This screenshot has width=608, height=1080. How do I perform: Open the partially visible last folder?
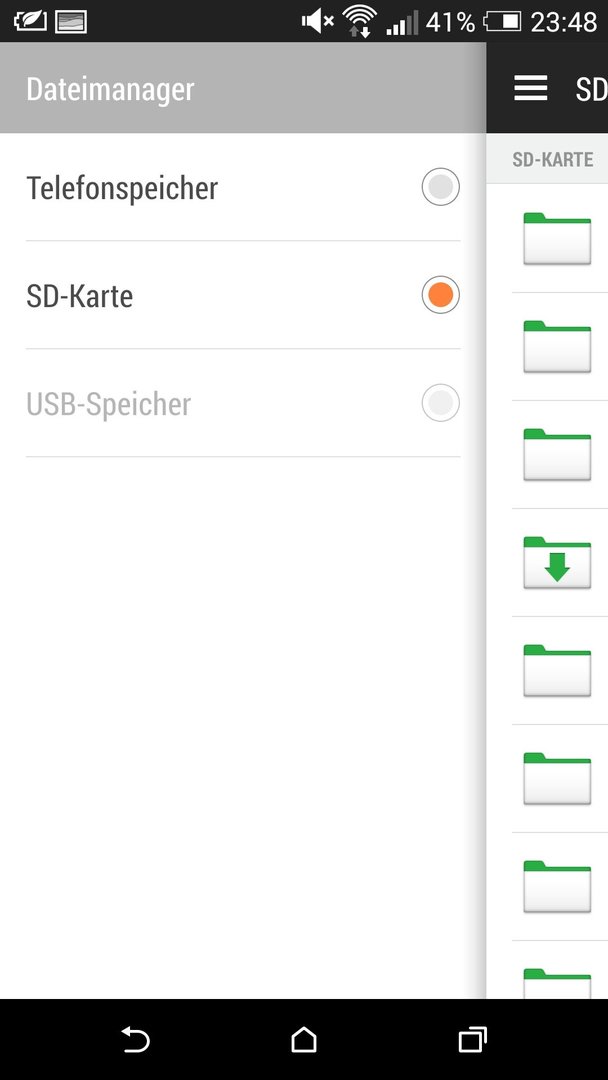coord(557,983)
